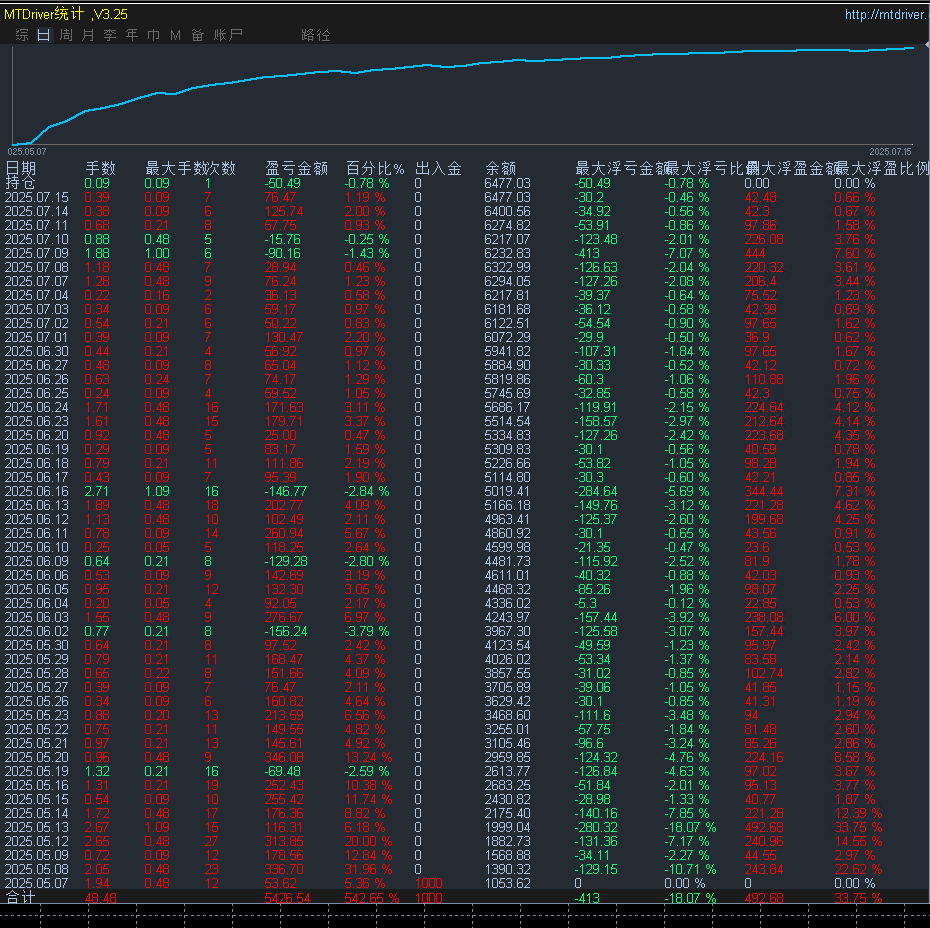930x928 pixels.
Task: Open the 月 monthly tab
Action: coord(88,35)
